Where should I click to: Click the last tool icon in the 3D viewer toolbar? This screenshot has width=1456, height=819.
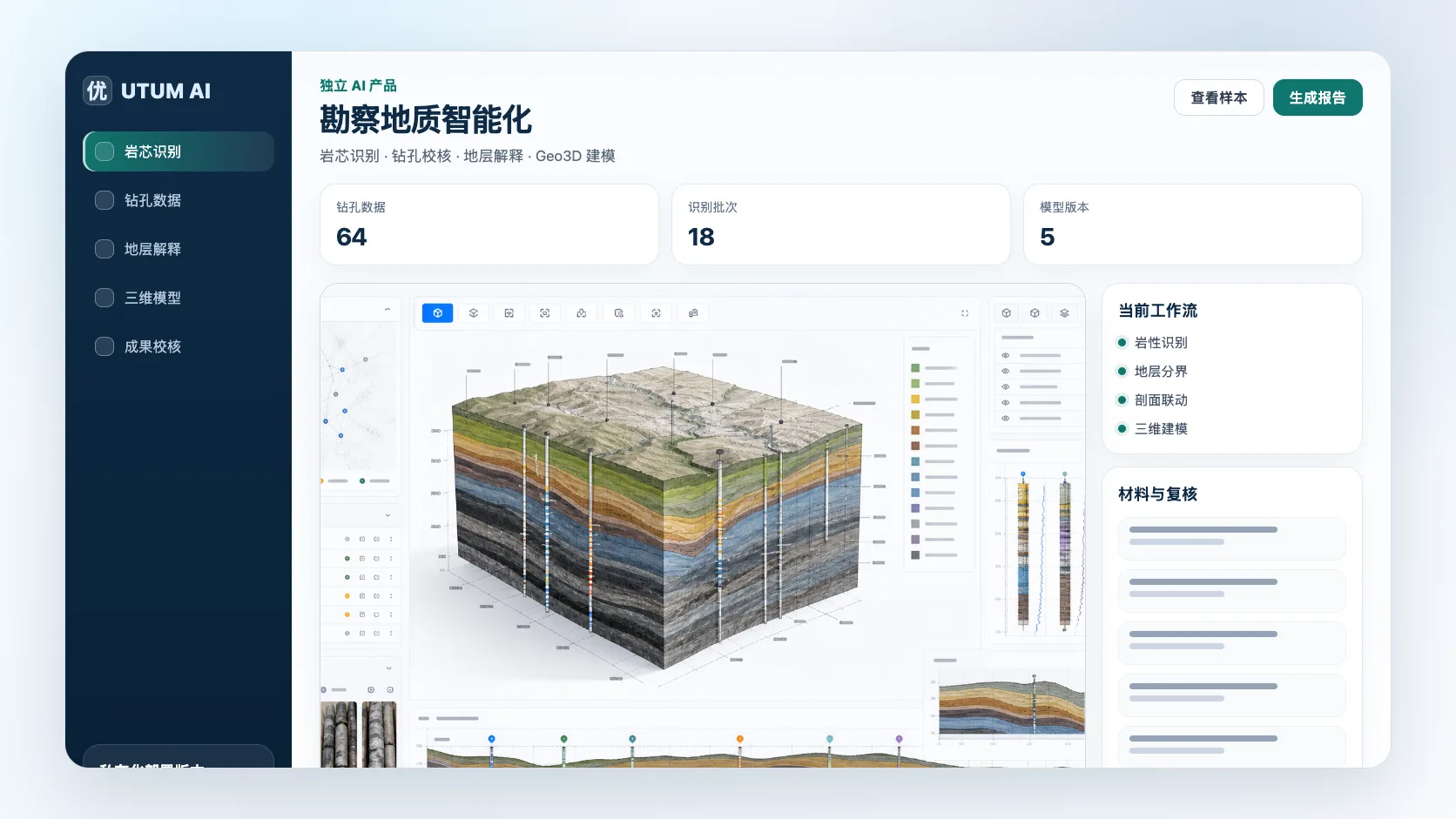pos(693,313)
